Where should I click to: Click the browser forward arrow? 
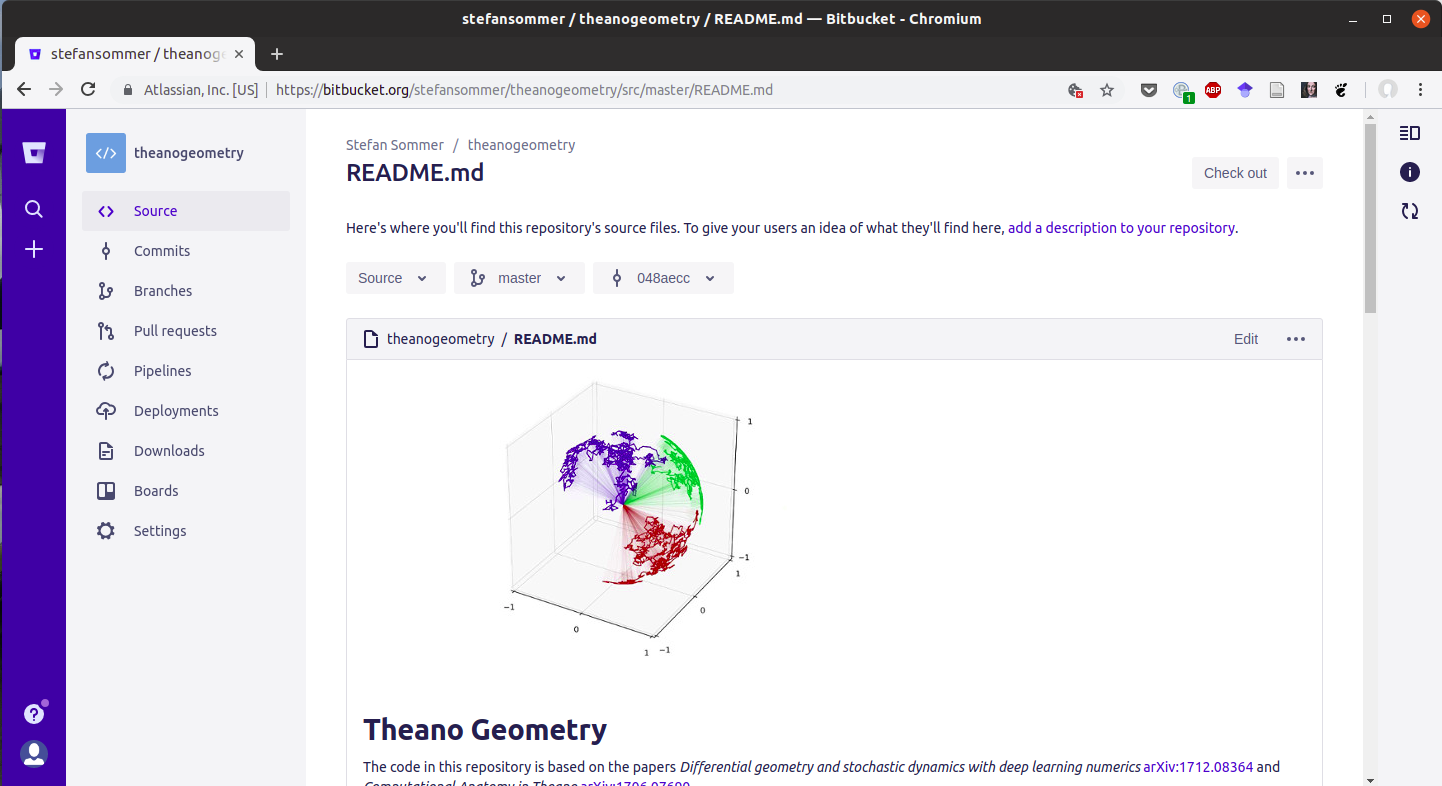click(56, 90)
